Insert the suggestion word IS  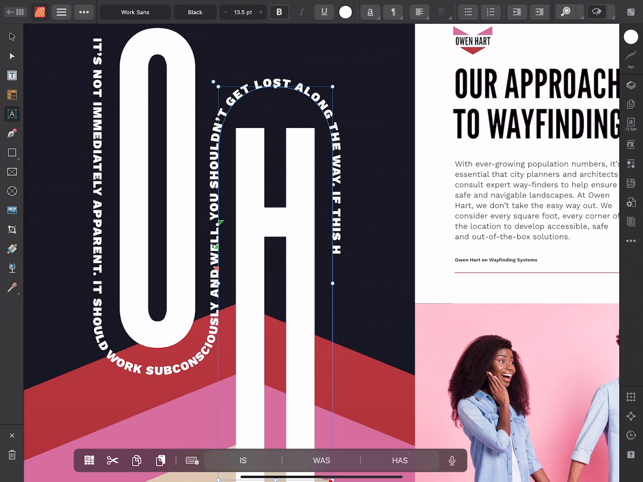point(243,461)
